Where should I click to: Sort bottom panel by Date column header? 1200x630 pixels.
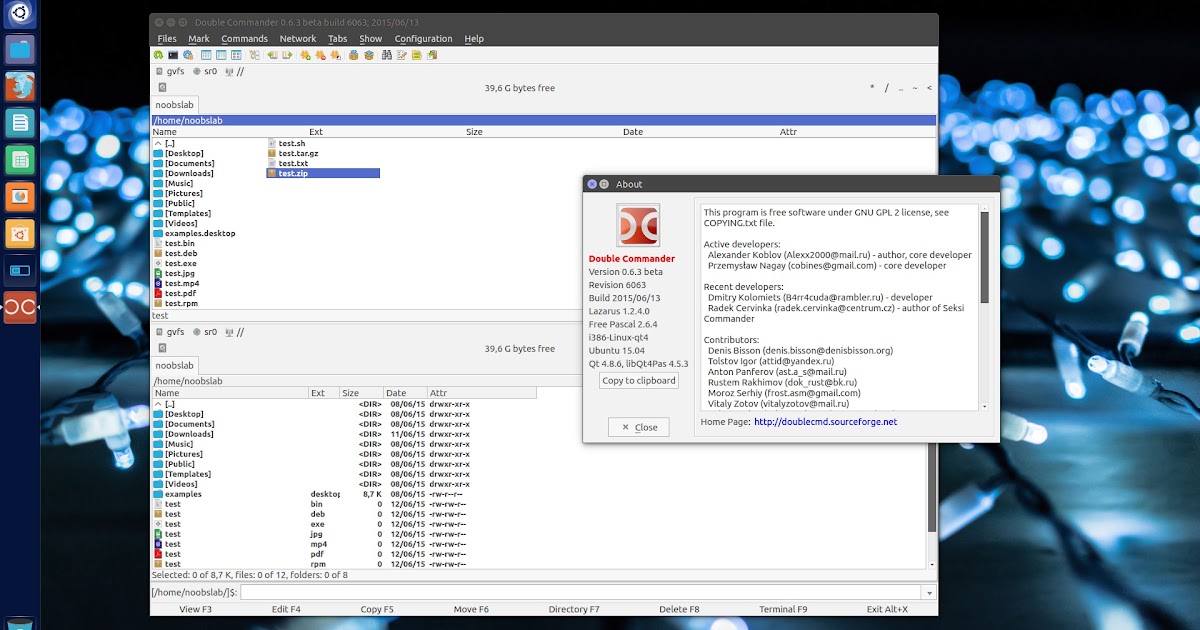coord(405,393)
